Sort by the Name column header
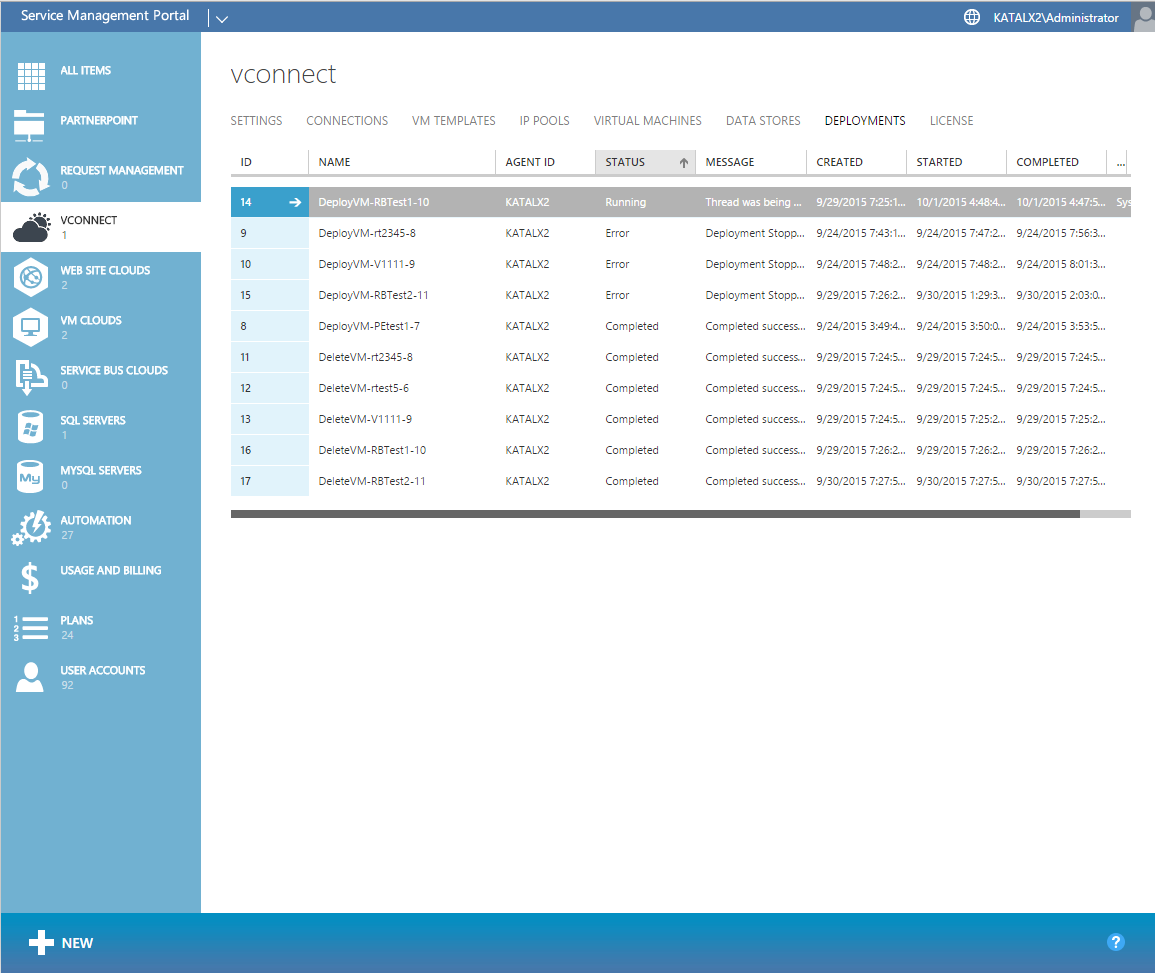 point(401,162)
